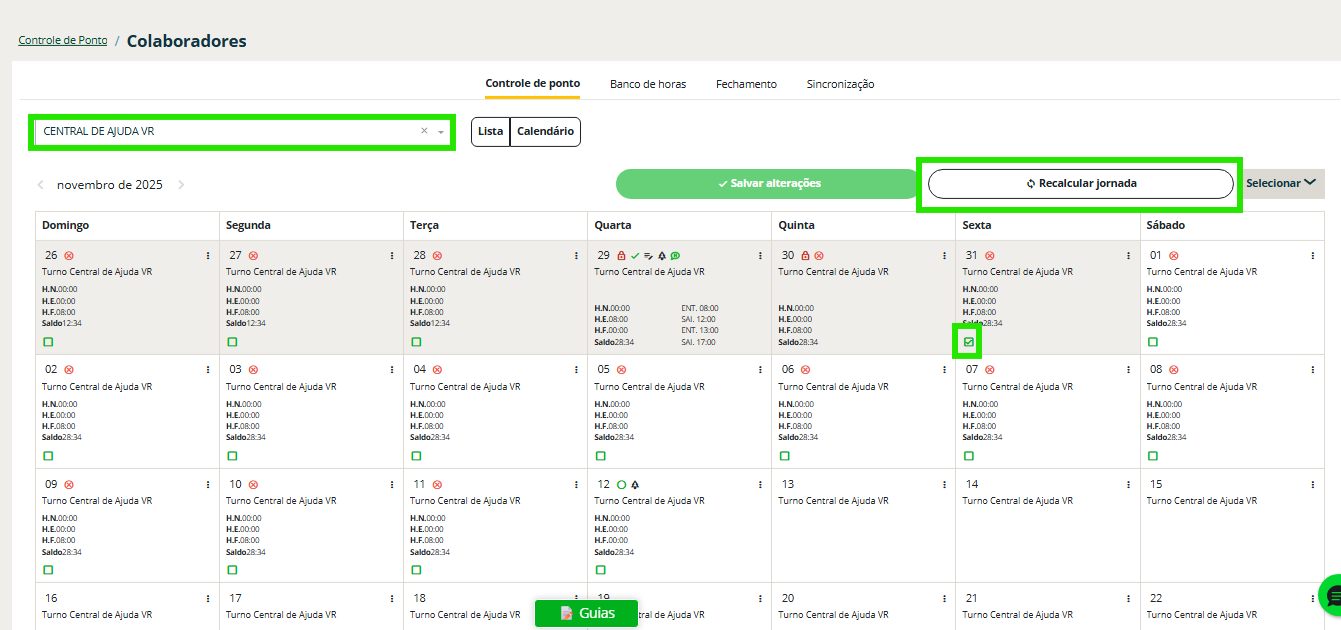Click the Recalcular jornada button
The width and height of the screenshot is (1341, 630).
1080,184
